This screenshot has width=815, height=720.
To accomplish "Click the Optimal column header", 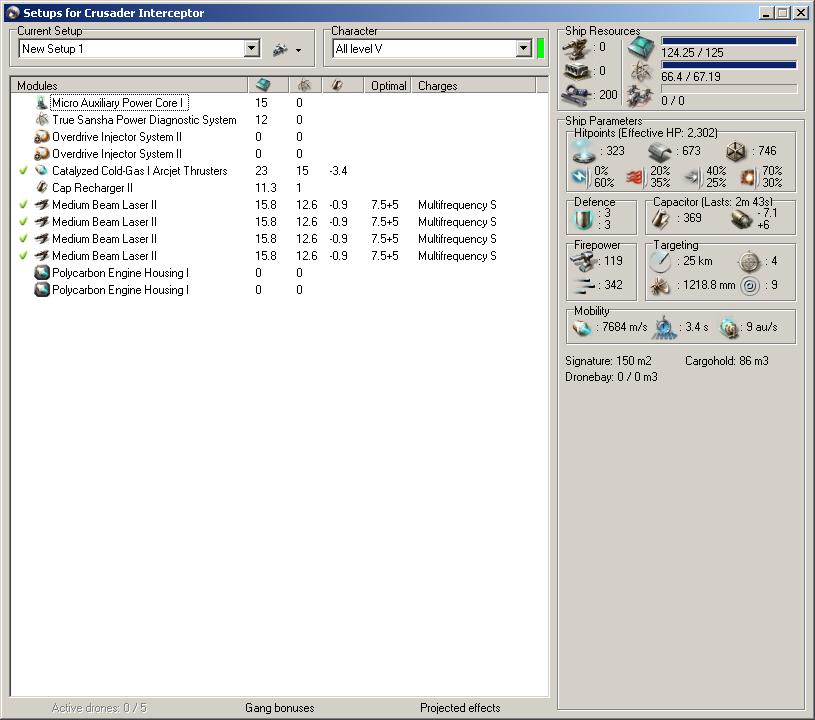I will (388, 86).
